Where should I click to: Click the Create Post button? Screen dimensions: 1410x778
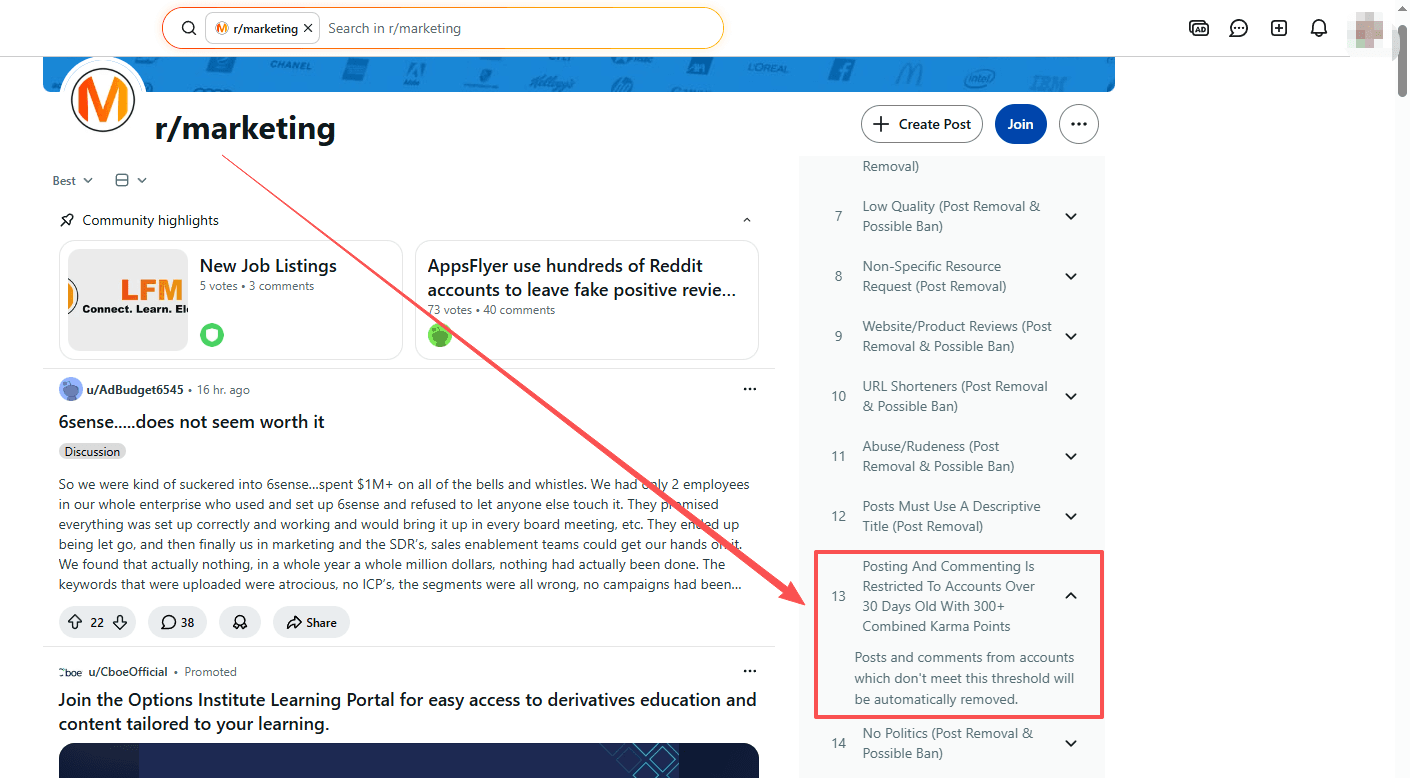coord(922,124)
